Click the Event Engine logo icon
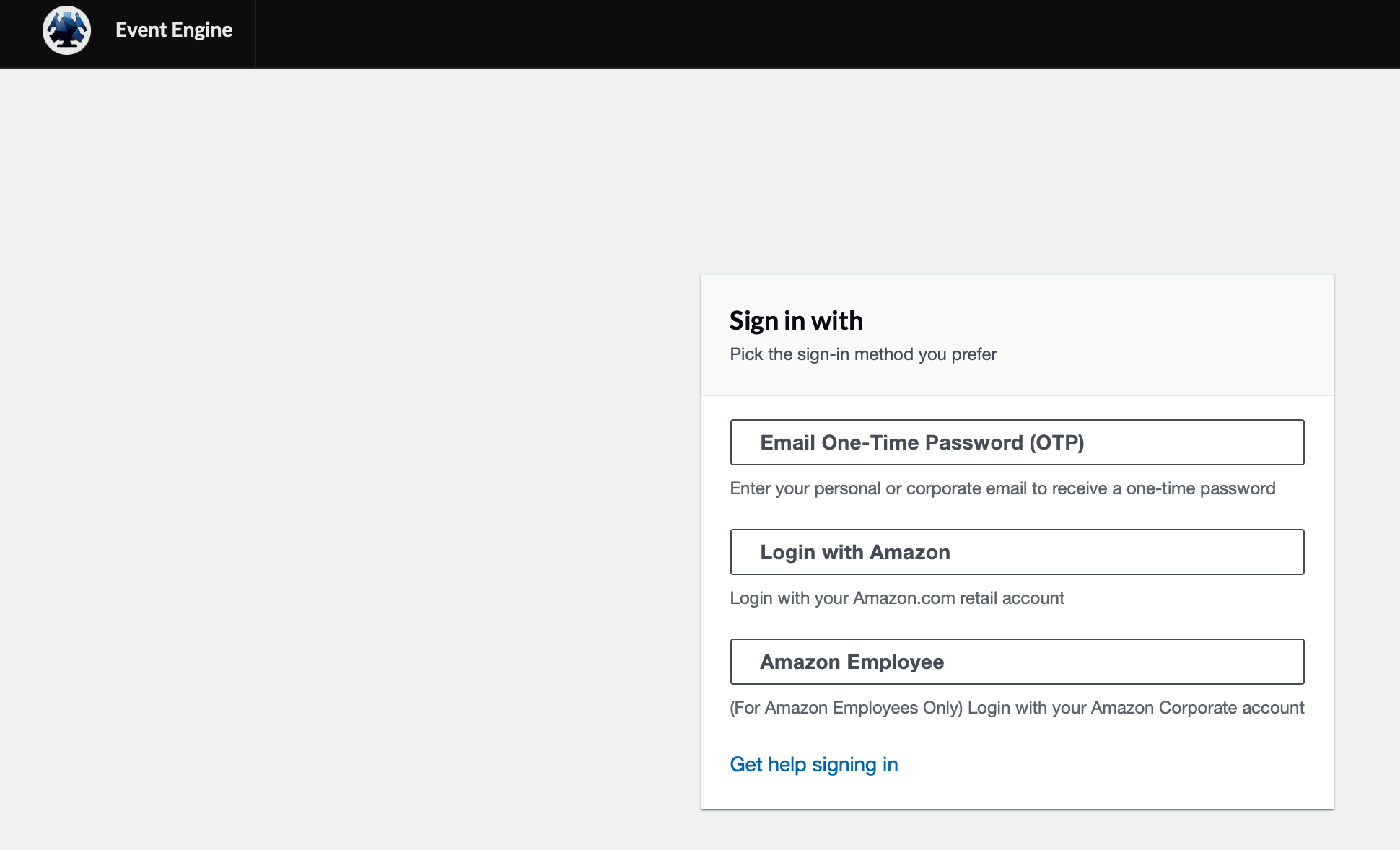 click(66, 30)
